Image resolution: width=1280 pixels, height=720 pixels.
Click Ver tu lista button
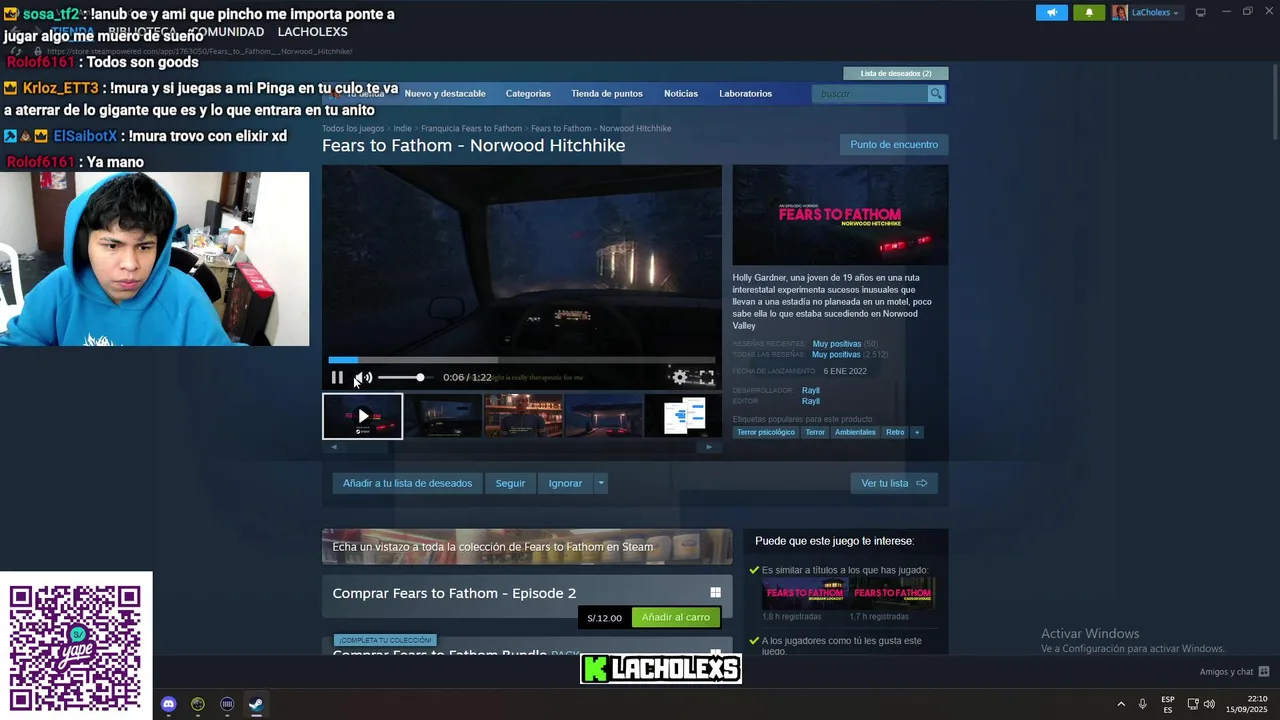coord(894,483)
